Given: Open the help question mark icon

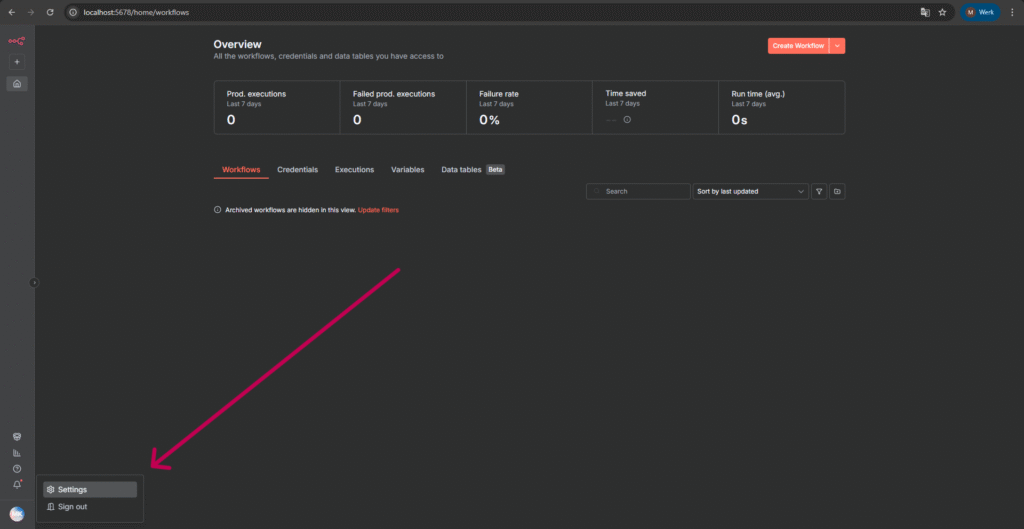Looking at the screenshot, I should tap(17, 469).
